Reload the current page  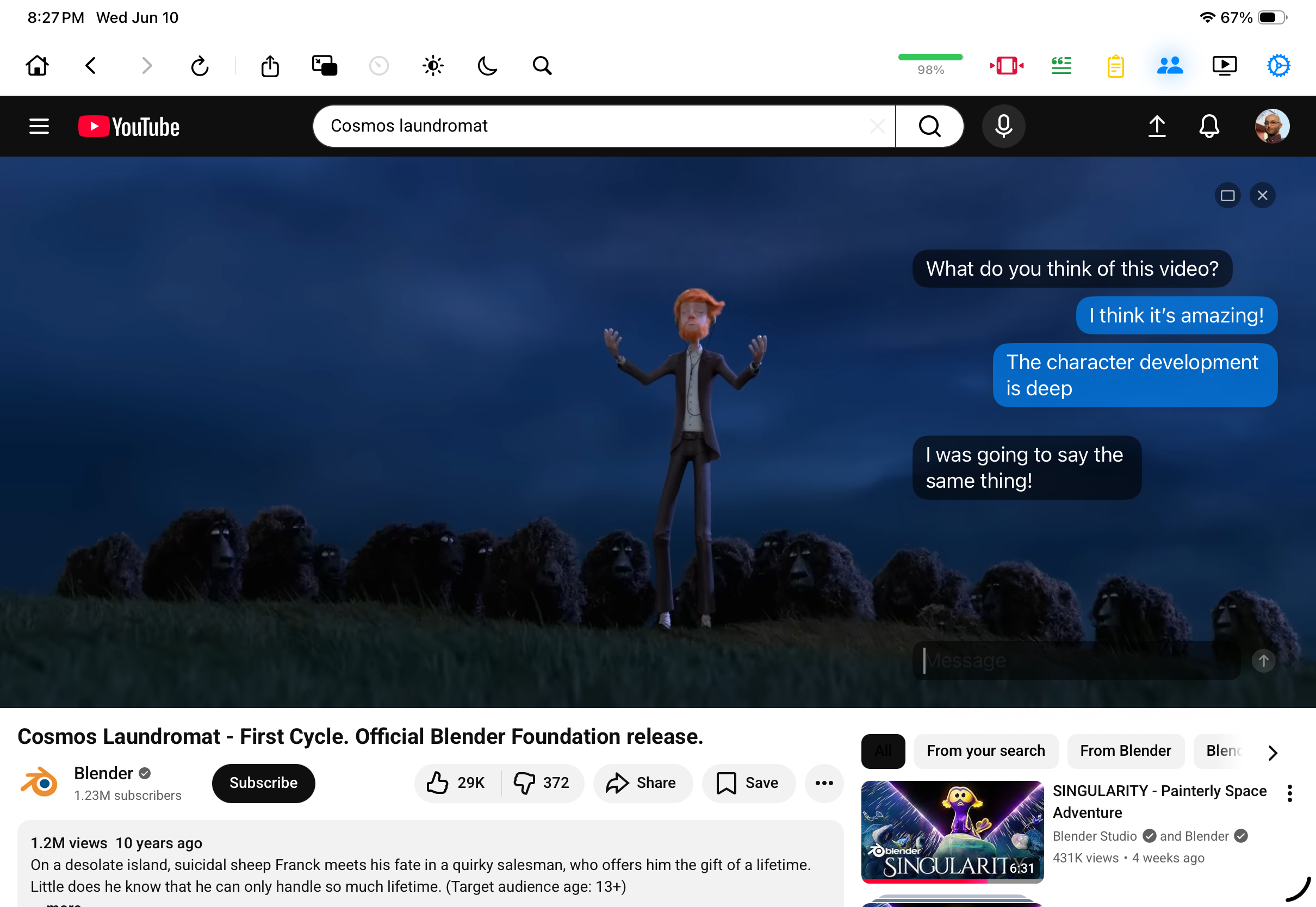(200, 66)
